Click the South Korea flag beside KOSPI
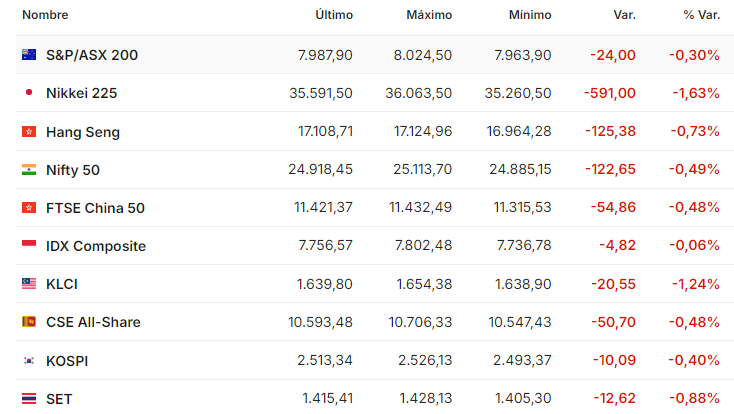This screenshot has height=414, width=734. (29, 361)
